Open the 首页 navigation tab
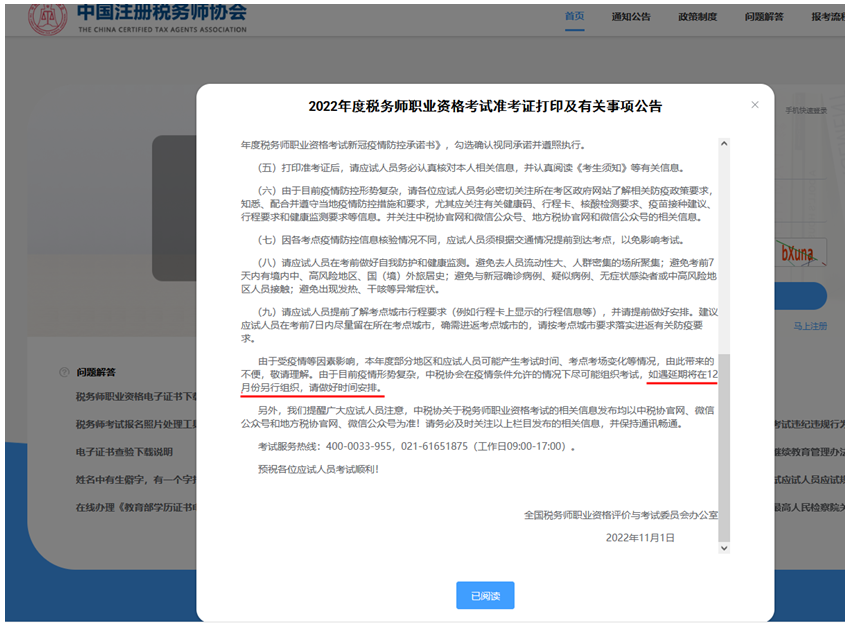Image resolution: width=851 pixels, height=624 pixels. pyautogui.click(x=575, y=17)
